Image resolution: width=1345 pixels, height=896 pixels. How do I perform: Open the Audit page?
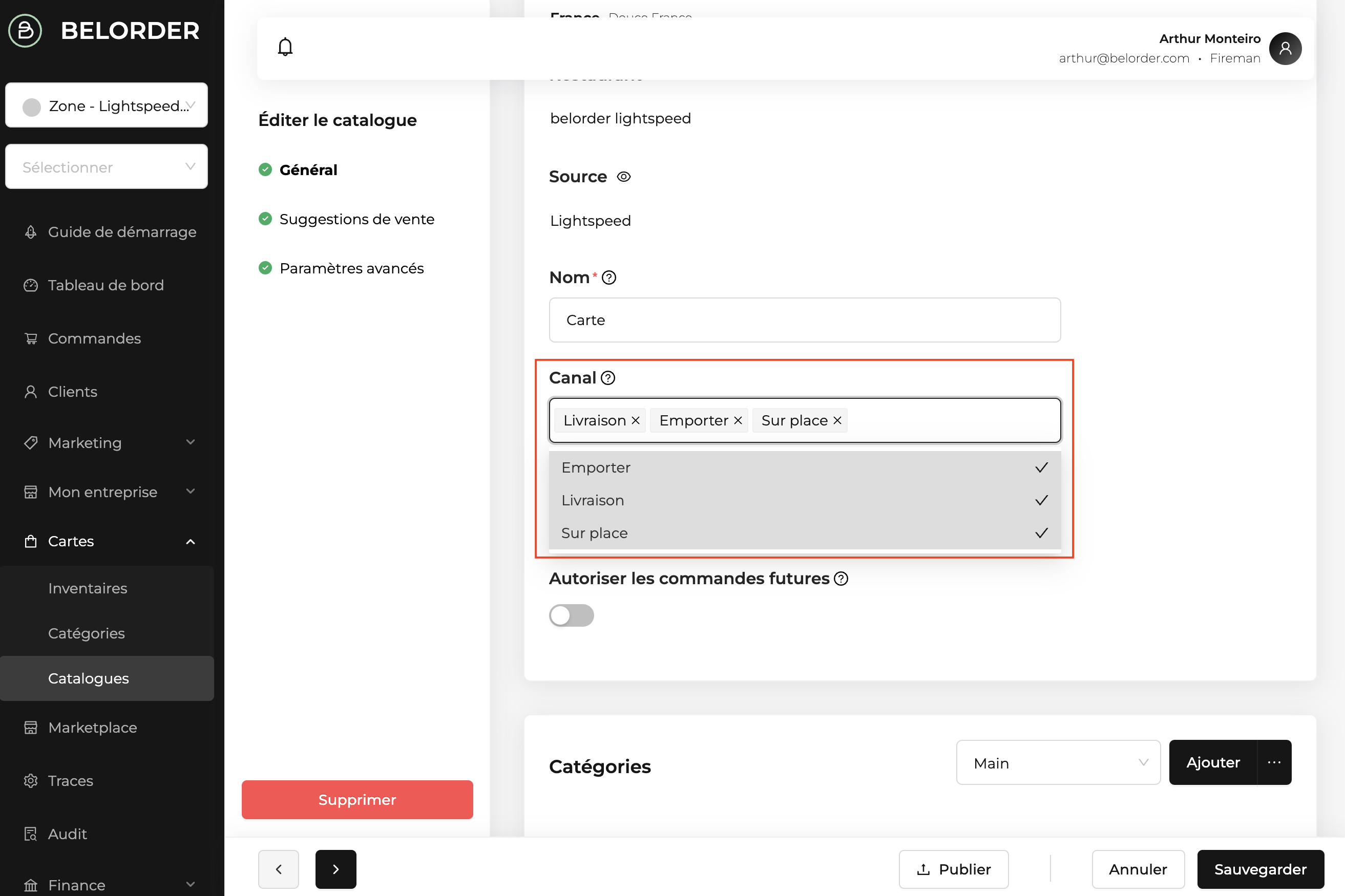[x=68, y=834]
